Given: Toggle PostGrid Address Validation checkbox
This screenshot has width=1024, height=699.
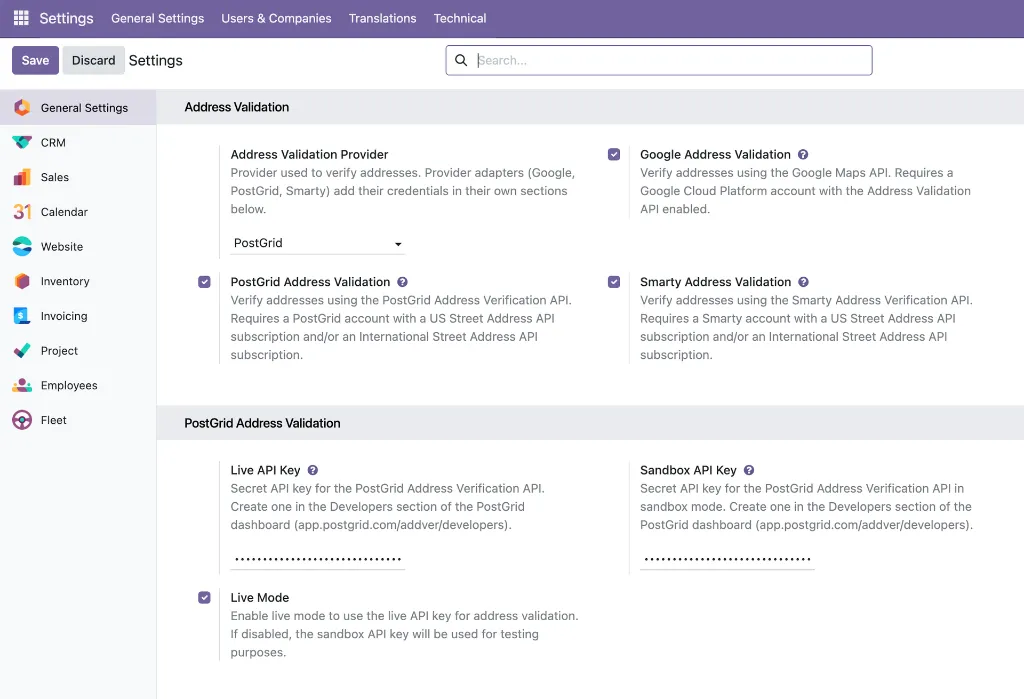Looking at the screenshot, I should 204,282.
